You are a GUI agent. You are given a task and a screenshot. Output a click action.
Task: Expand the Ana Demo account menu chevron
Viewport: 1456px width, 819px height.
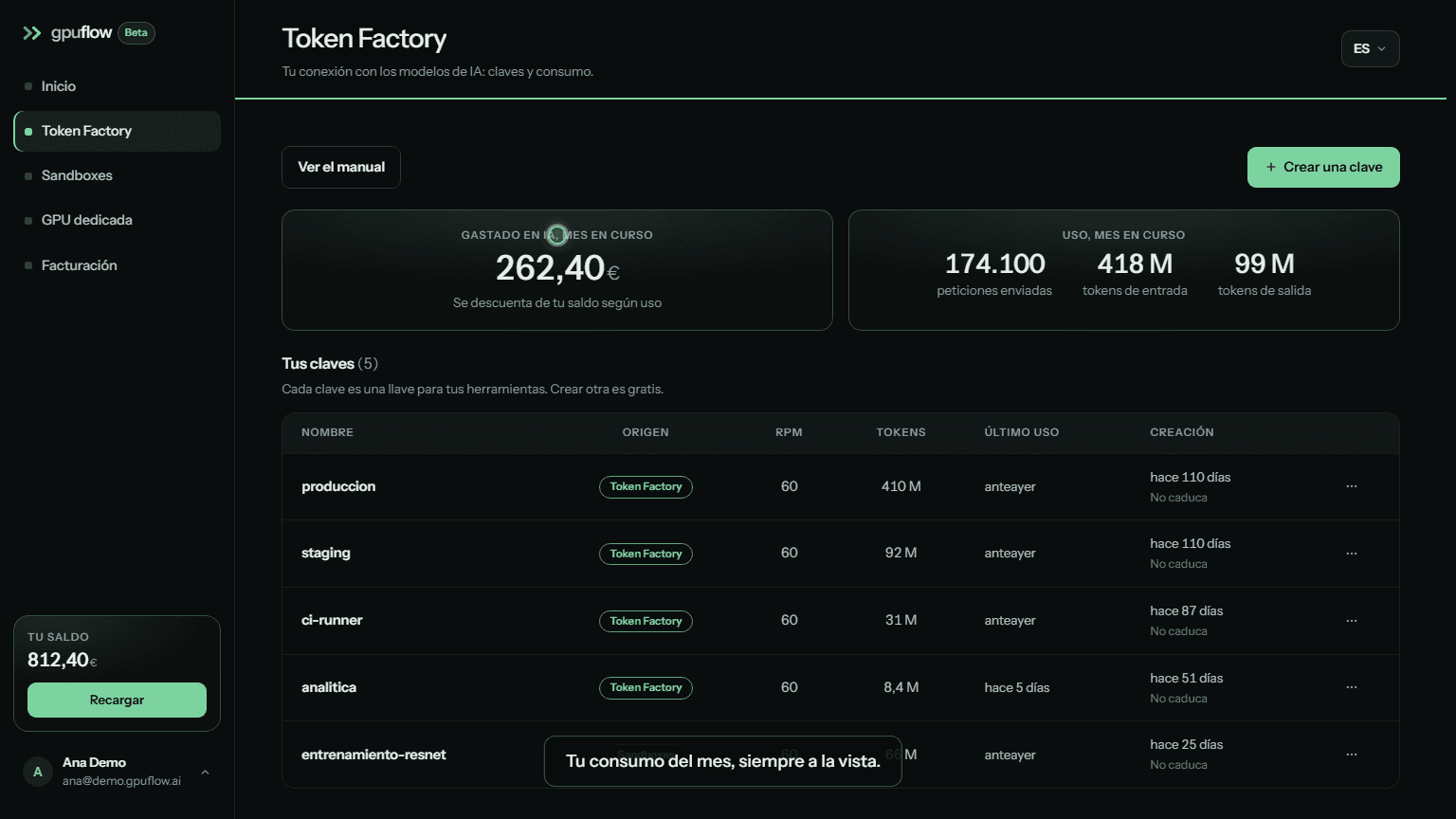point(205,772)
